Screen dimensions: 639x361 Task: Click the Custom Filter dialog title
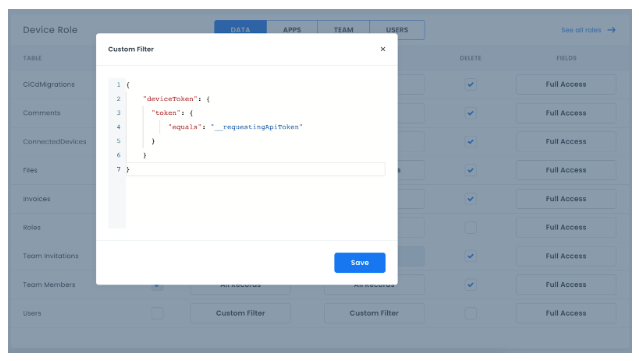pos(131,49)
